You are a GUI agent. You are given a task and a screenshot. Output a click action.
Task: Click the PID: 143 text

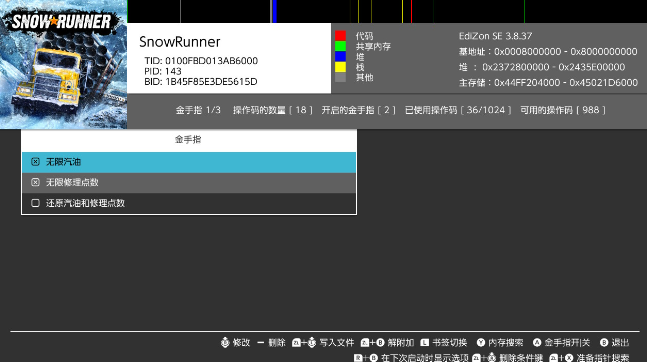(163, 71)
